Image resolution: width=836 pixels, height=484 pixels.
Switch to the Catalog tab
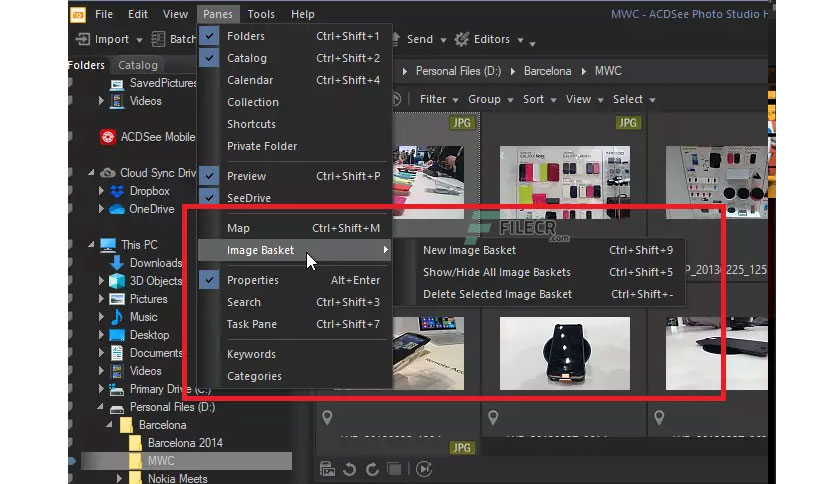(138, 65)
